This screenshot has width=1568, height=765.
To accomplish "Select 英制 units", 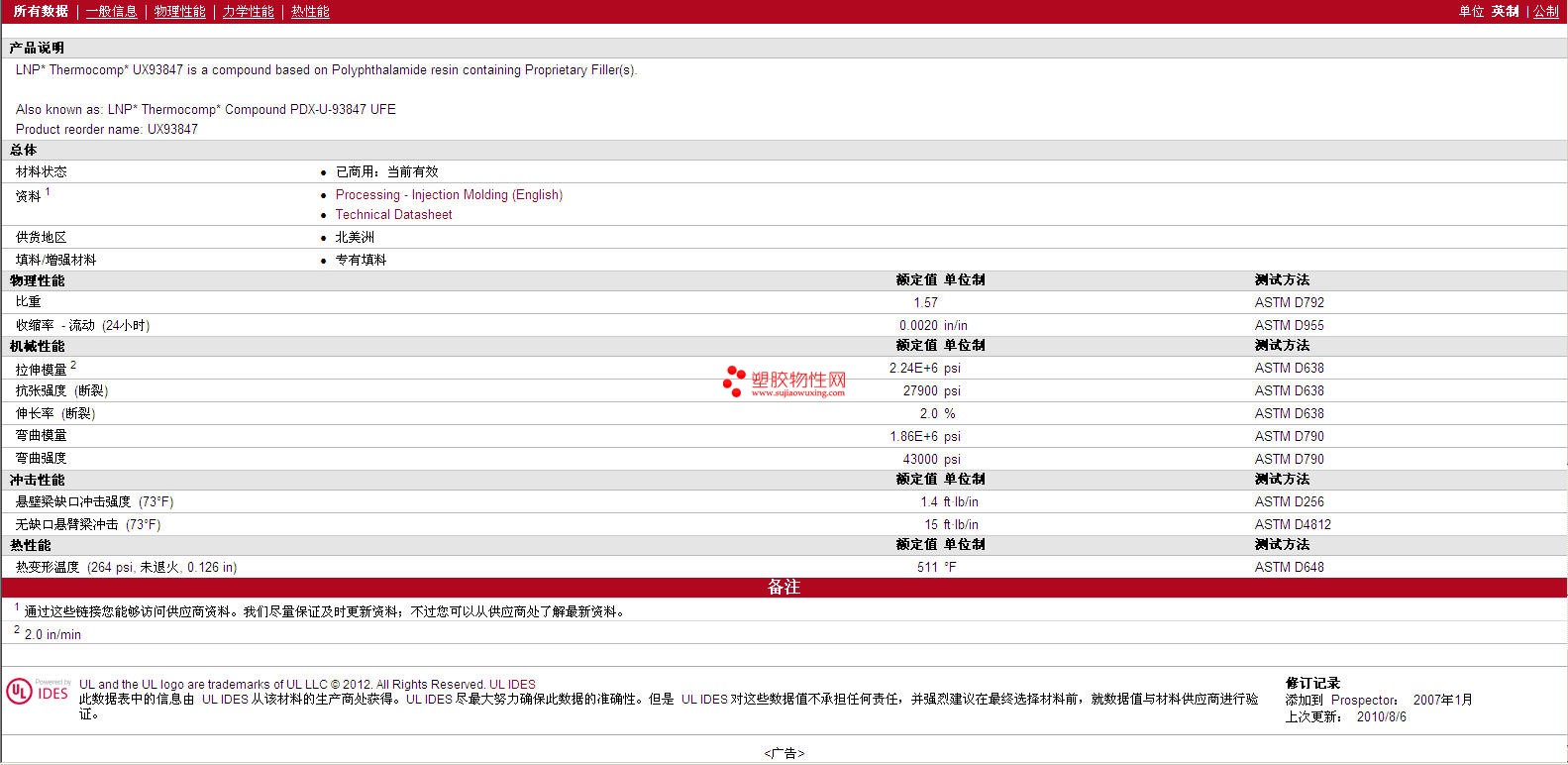I will (x=1506, y=12).
